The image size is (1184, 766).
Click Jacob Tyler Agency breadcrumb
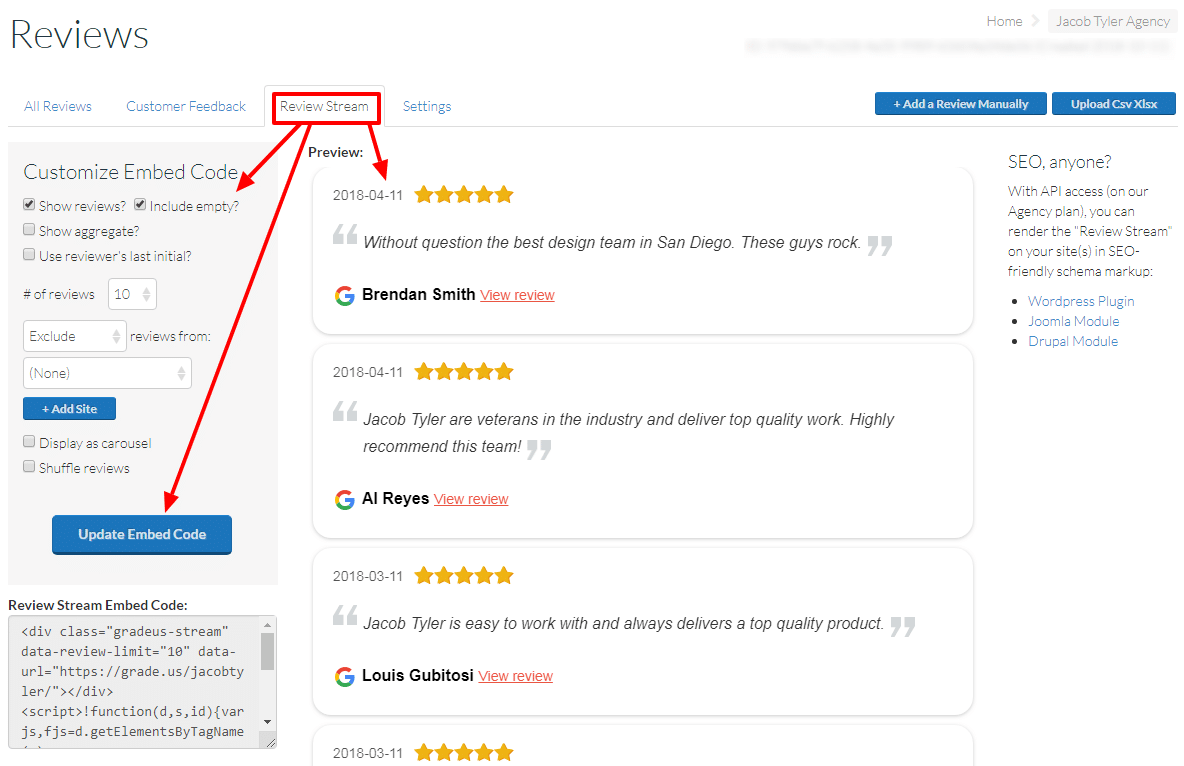tap(1112, 21)
